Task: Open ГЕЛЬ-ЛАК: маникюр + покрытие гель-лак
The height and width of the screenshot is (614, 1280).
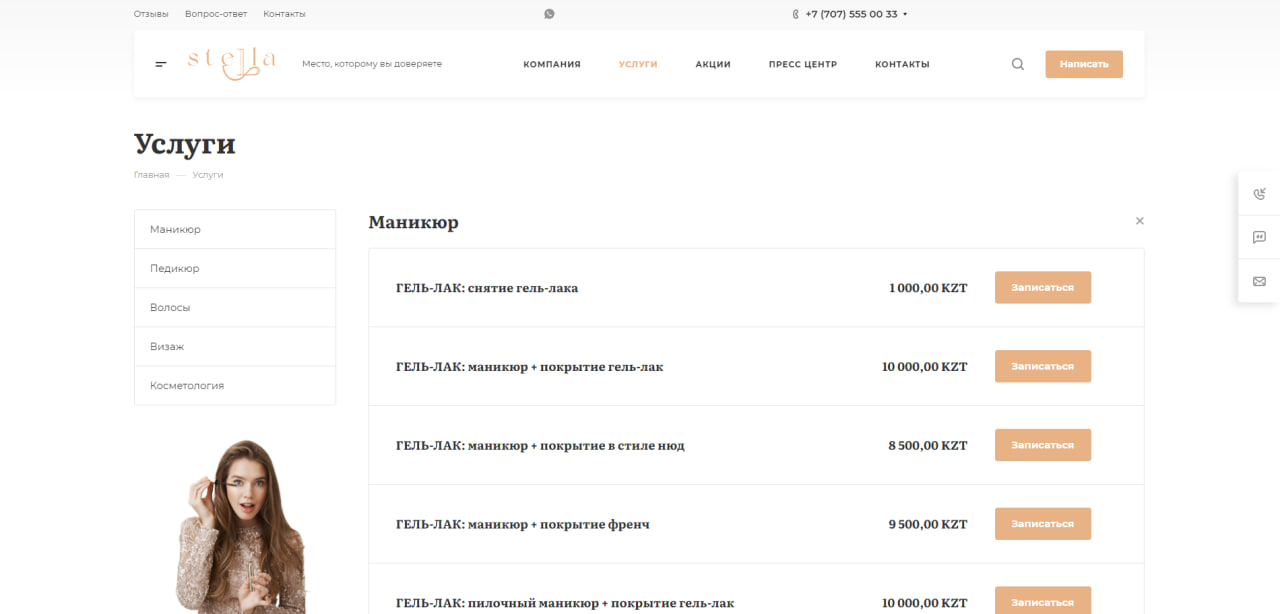Action: pos(529,367)
